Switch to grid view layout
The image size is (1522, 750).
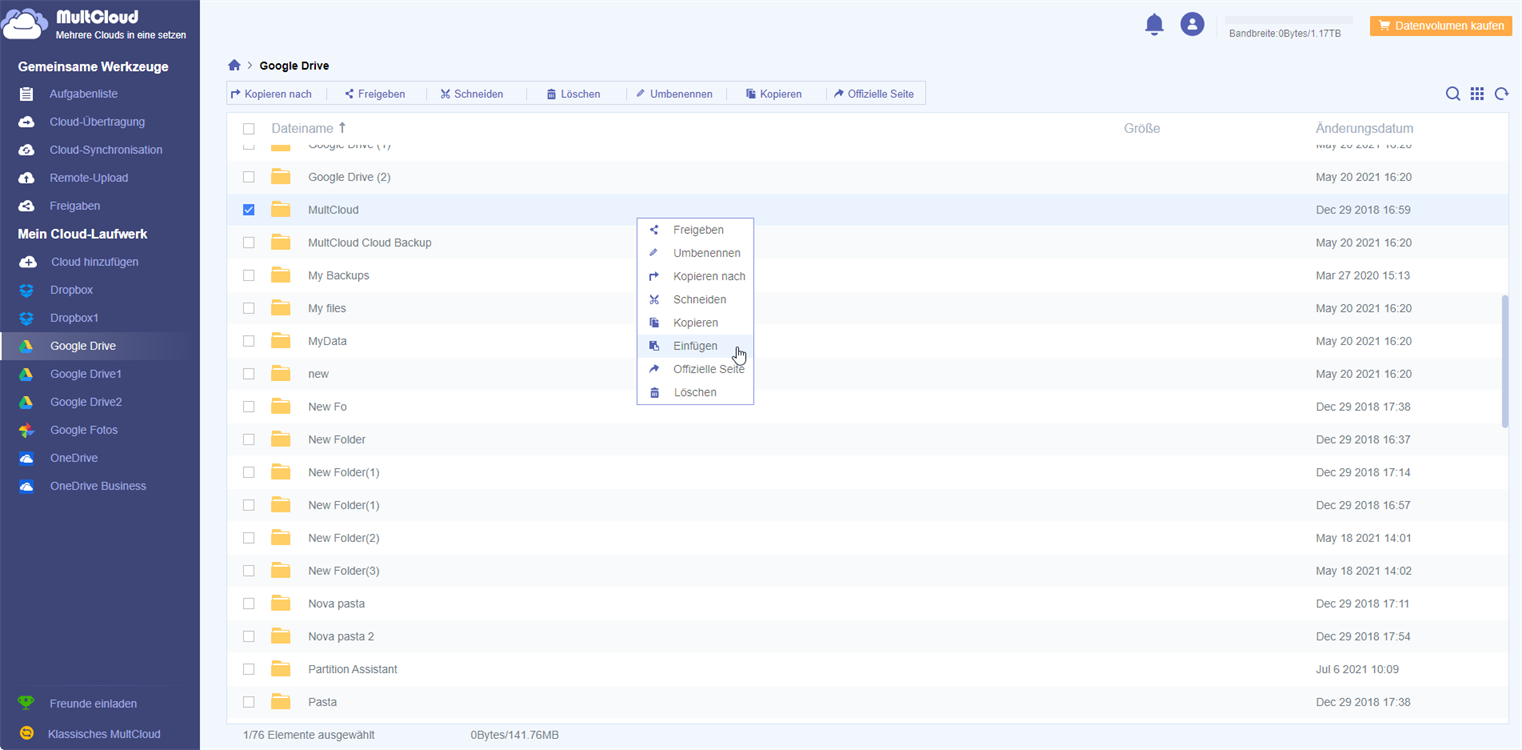coord(1477,94)
